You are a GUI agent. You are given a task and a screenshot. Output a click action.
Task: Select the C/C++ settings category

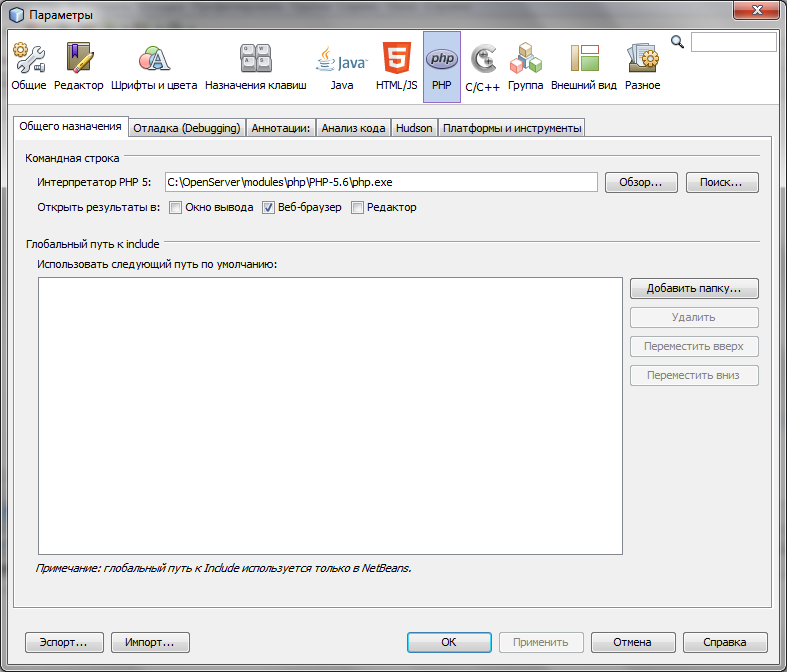coord(484,66)
